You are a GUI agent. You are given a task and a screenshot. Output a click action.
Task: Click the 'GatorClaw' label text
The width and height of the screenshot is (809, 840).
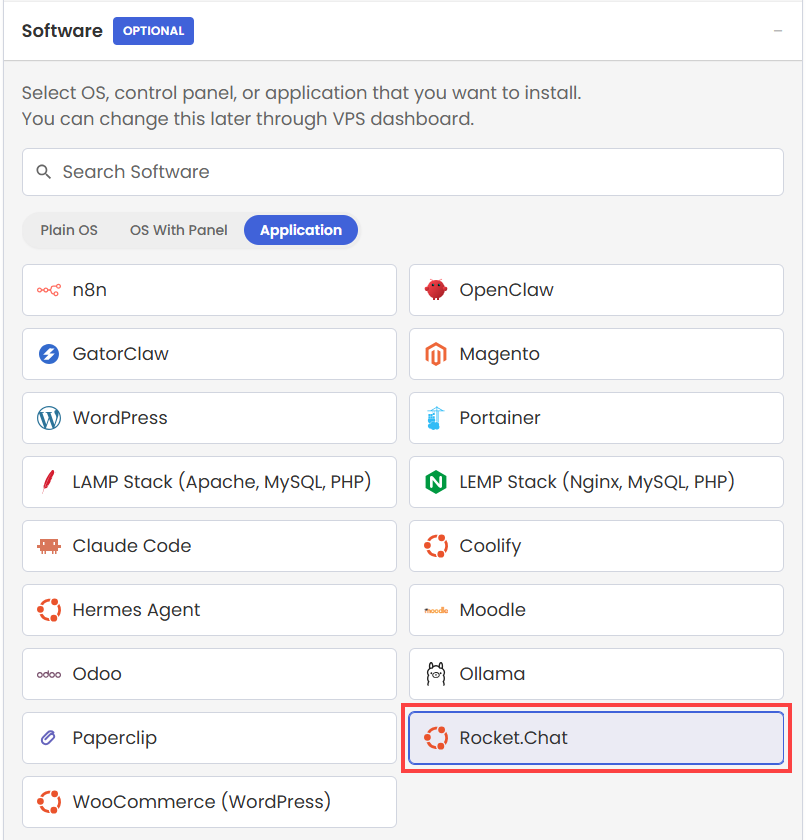tap(121, 354)
